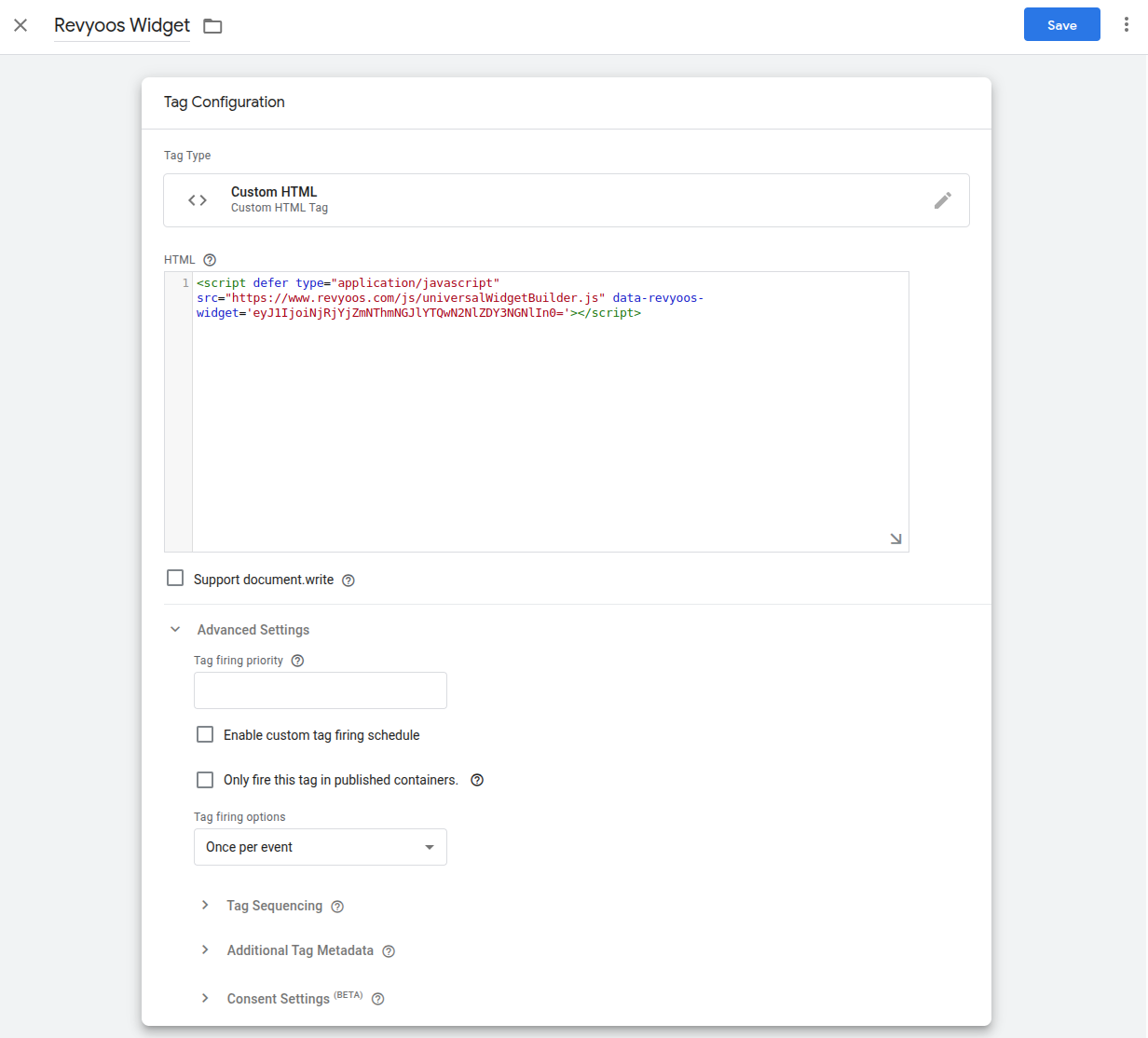
Task: Open help for Support document.write
Action: [x=348, y=580]
